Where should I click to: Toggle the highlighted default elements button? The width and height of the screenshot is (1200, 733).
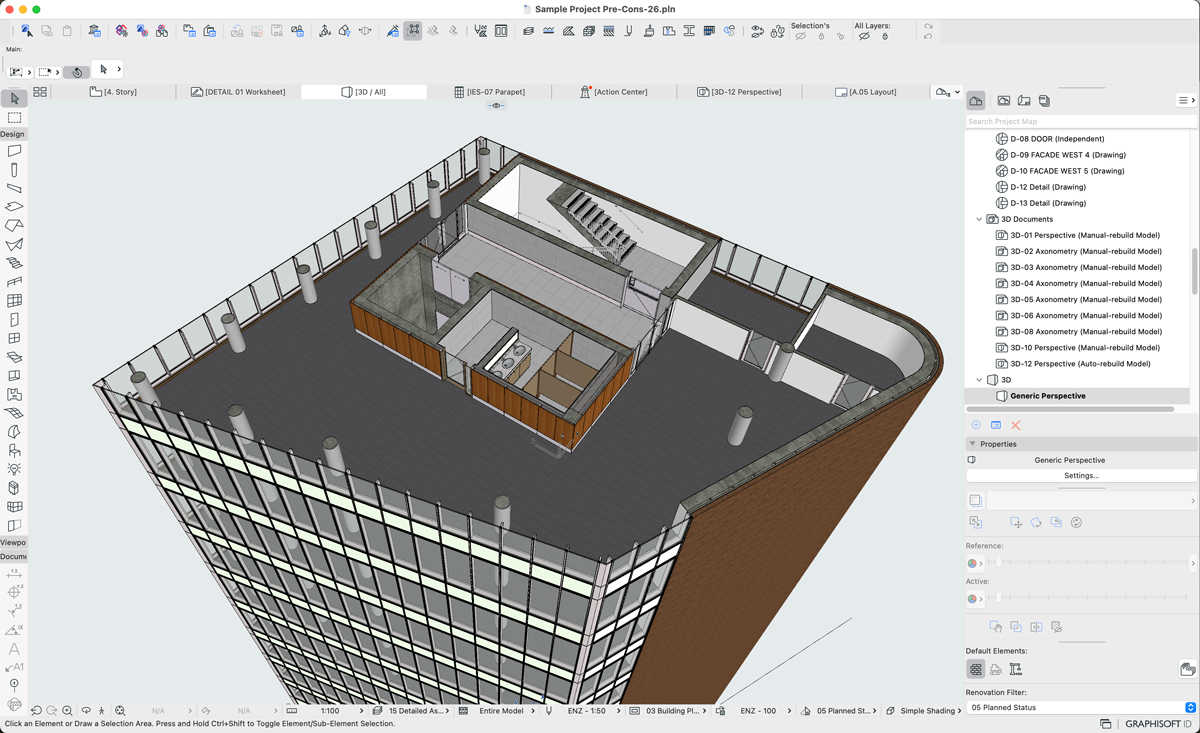pos(976,669)
